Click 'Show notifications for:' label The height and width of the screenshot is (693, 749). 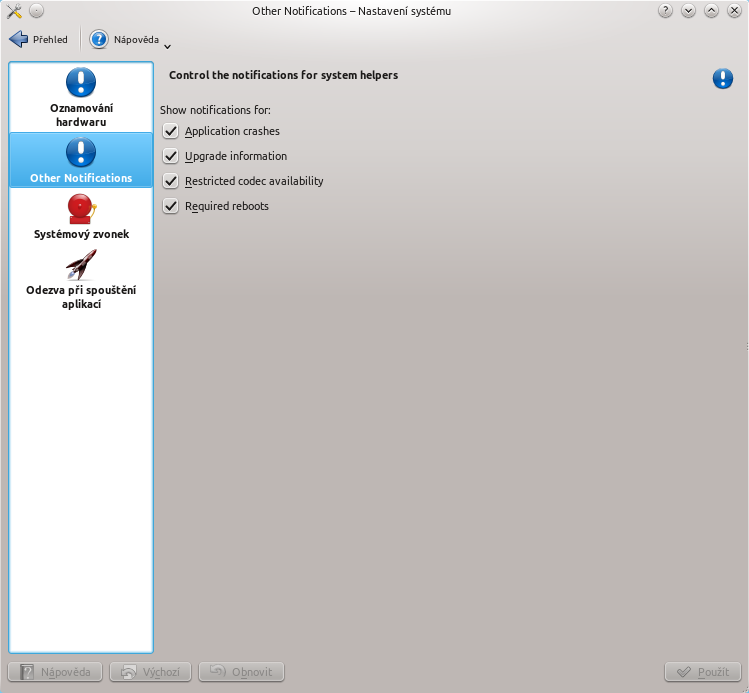215,110
